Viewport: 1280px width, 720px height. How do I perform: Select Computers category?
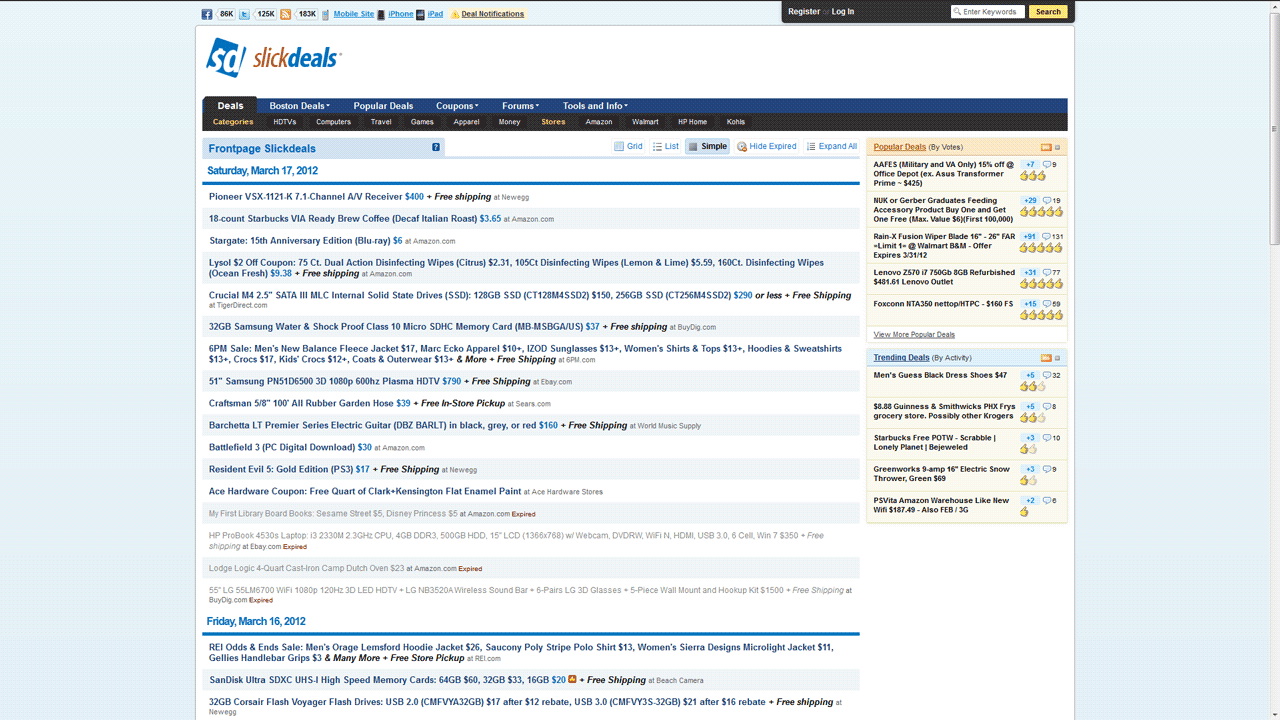click(333, 122)
